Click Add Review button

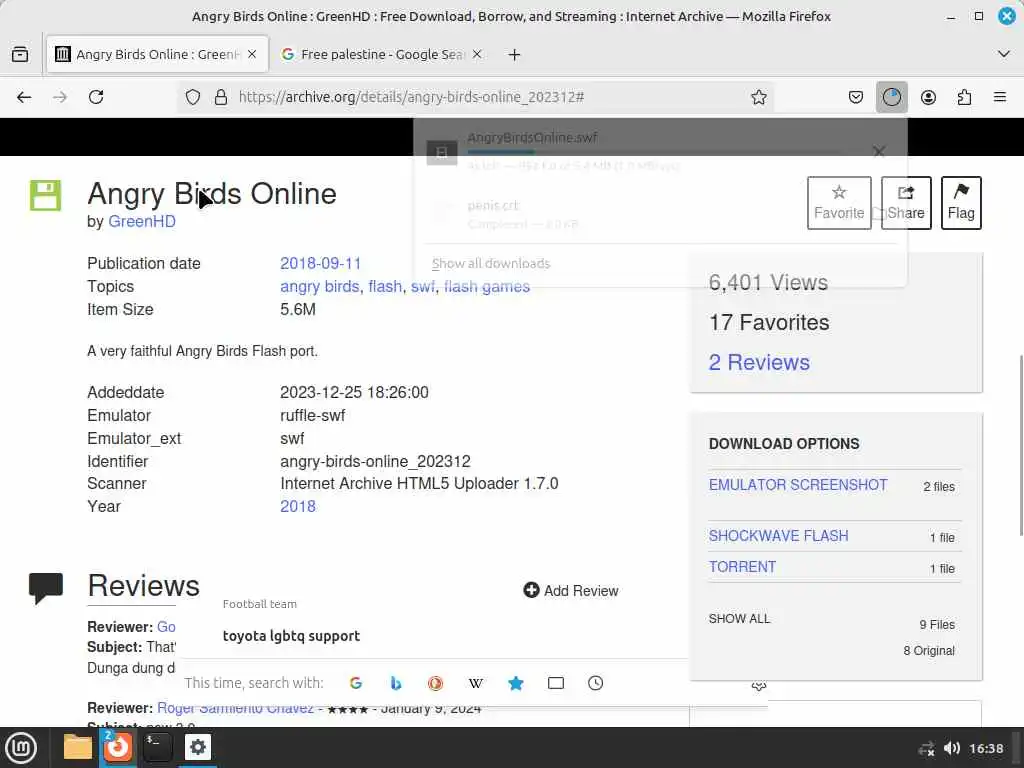click(x=571, y=590)
